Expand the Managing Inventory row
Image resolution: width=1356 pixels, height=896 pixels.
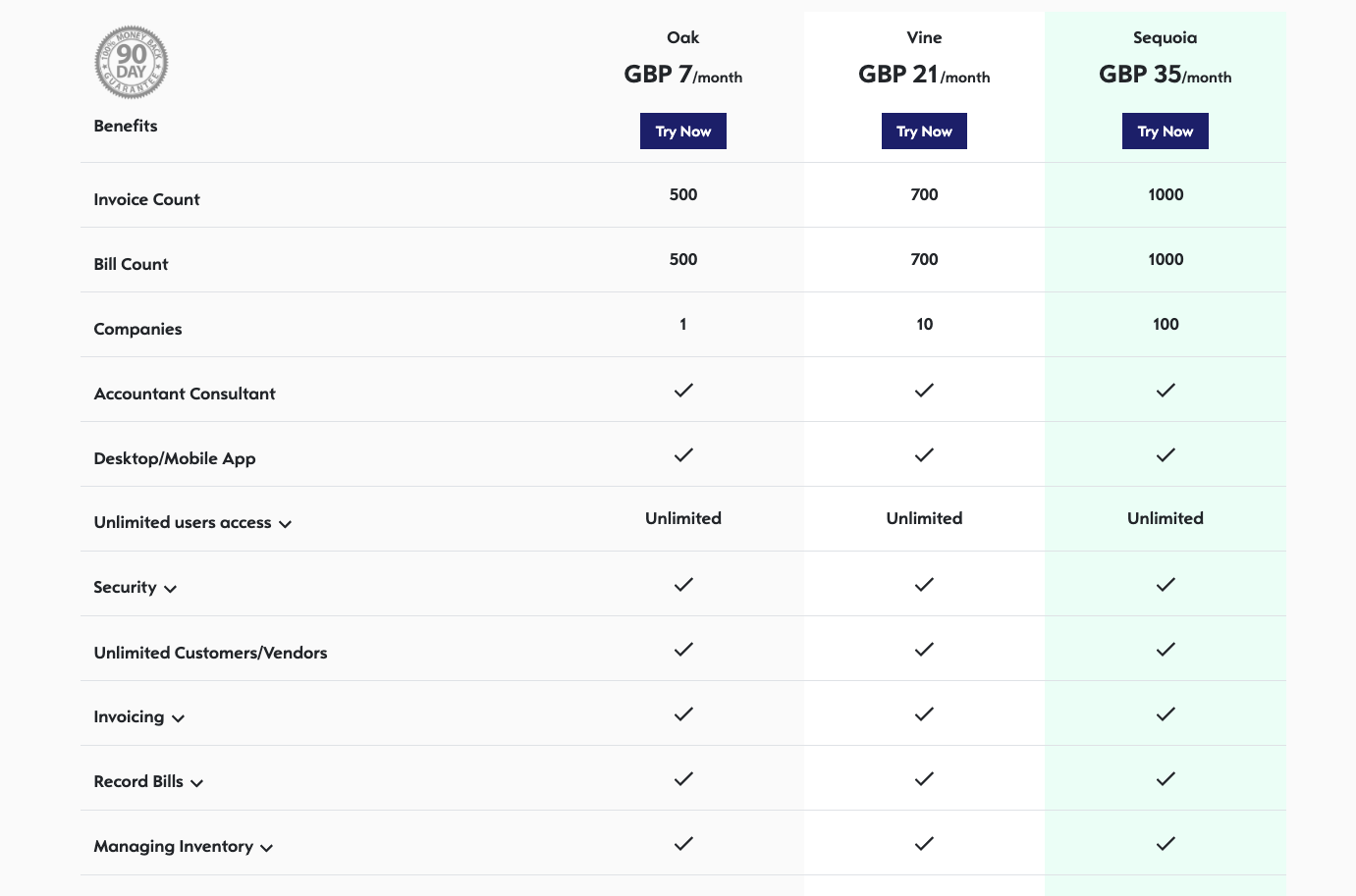(266, 848)
